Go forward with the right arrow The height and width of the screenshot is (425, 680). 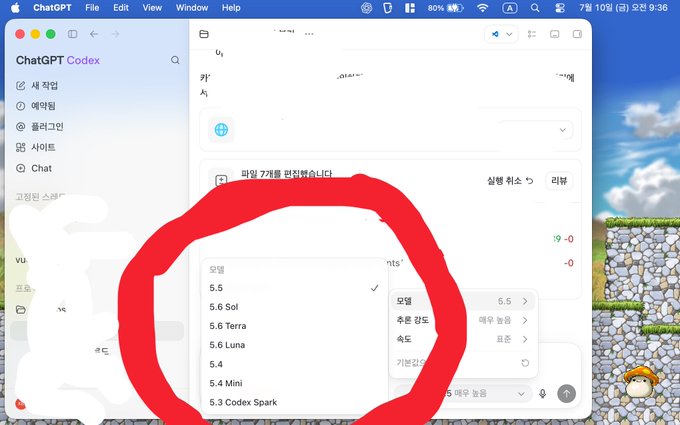(x=115, y=34)
